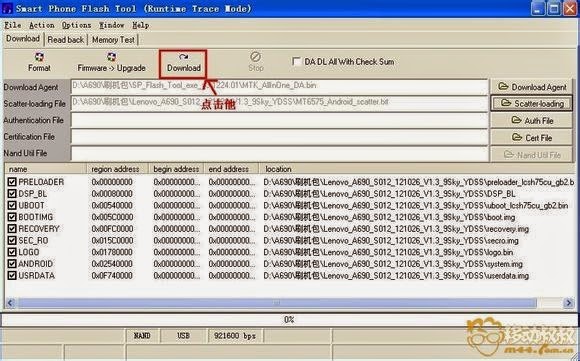This screenshot has width=580, height=361.
Task: Uncheck the SEC_RO partition
Action: 12,240
